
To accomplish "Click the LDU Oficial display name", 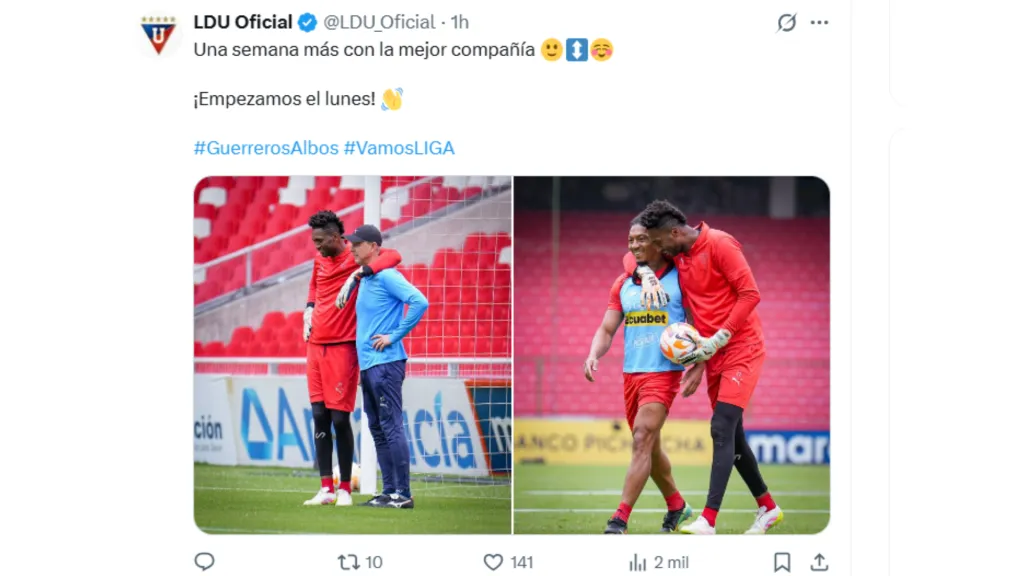I will coord(243,22).
